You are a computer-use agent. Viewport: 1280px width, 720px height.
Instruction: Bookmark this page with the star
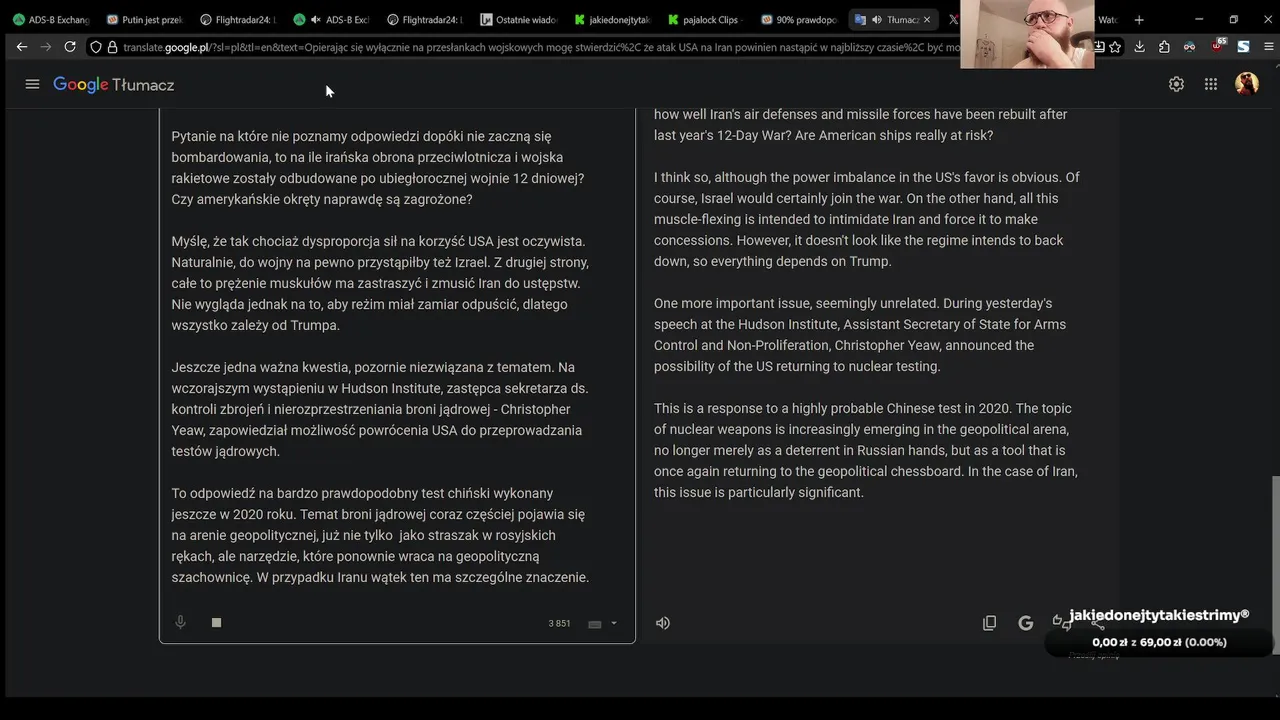1115,46
